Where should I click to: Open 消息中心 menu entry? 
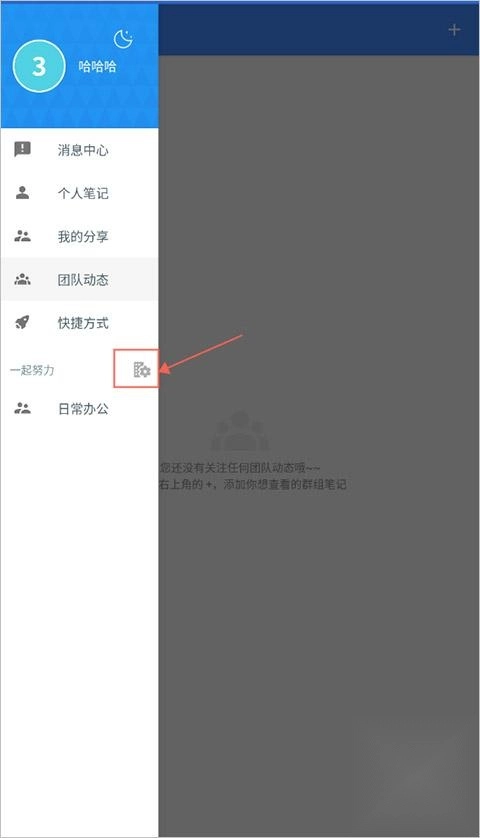point(79,150)
